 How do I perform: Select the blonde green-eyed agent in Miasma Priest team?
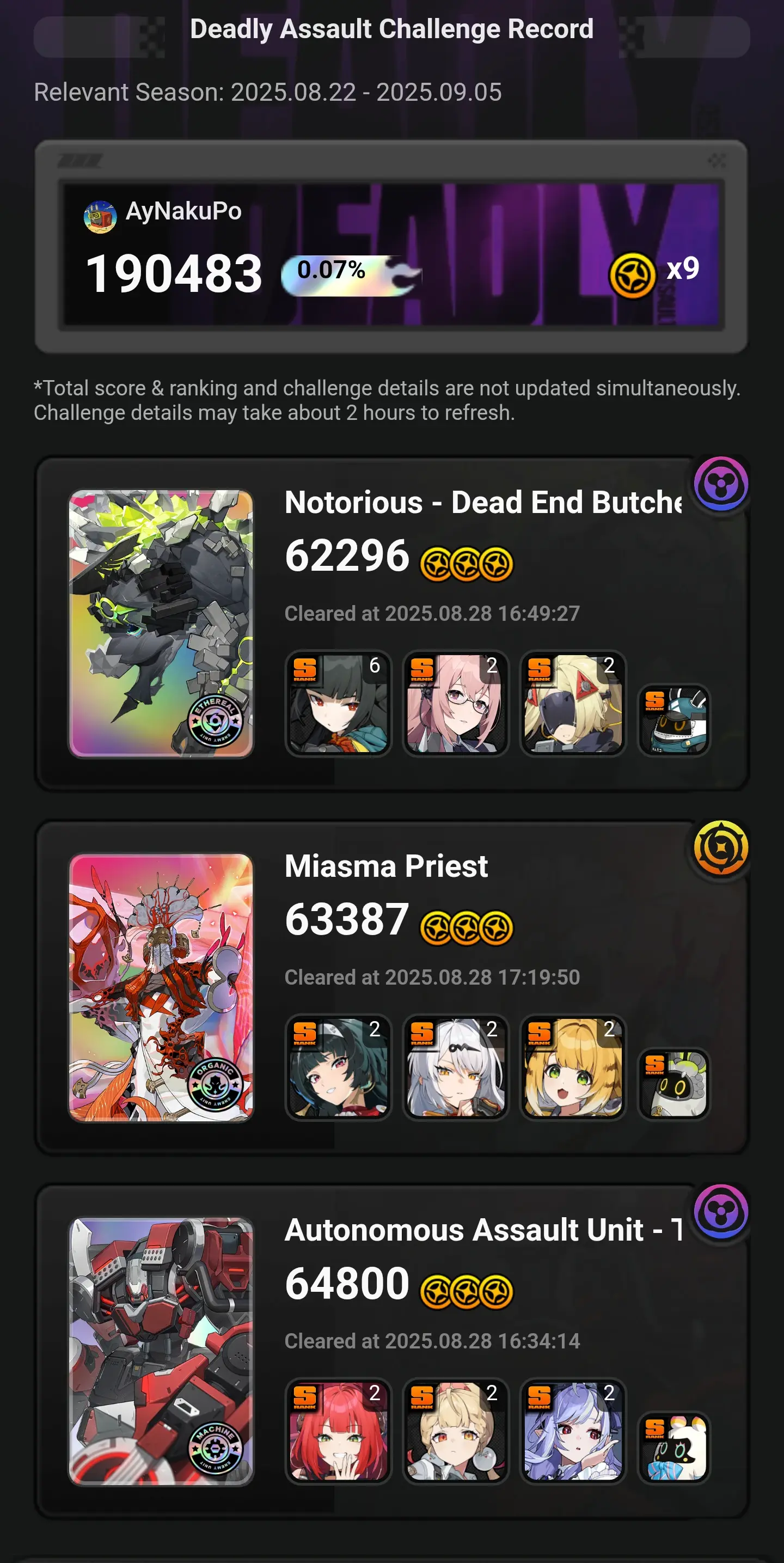(x=573, y=1067)
